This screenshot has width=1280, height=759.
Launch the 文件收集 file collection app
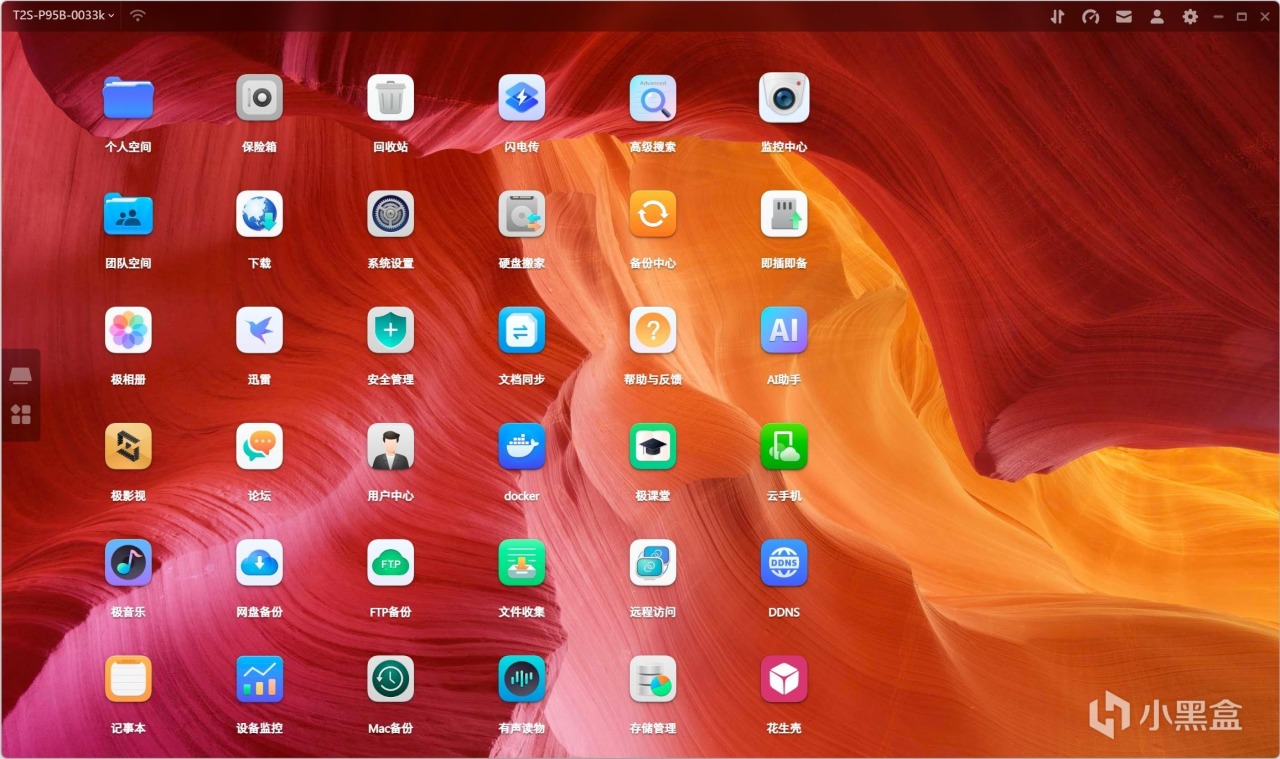(x=522, y=563)
